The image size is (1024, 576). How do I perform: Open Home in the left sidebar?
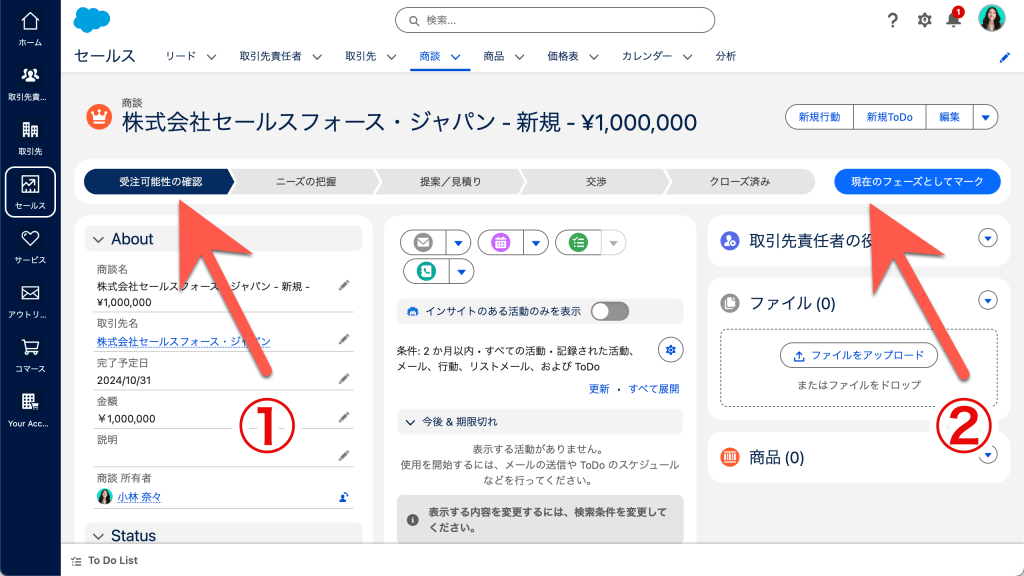pos(30,29)
